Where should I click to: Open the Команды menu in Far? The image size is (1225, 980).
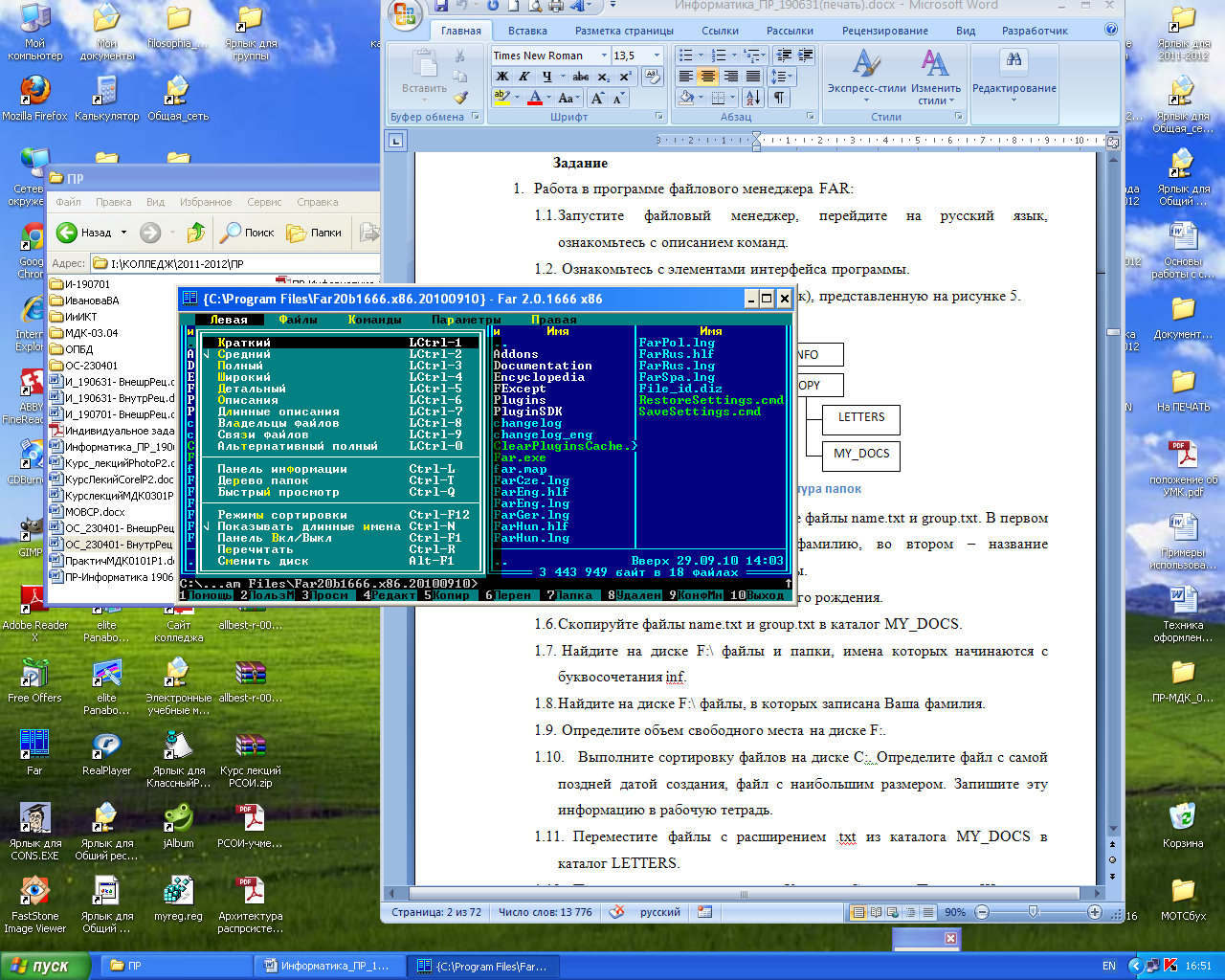[374, 320]
